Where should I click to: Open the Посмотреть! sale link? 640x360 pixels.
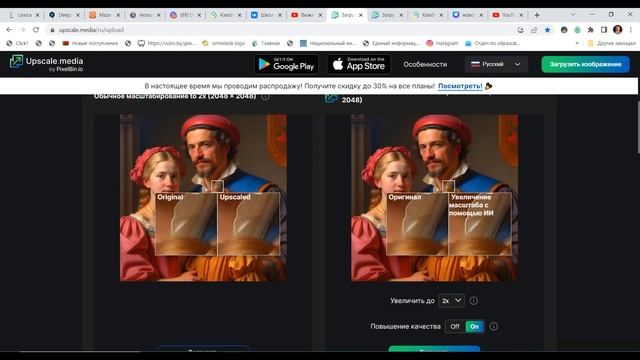pos(460,86)
